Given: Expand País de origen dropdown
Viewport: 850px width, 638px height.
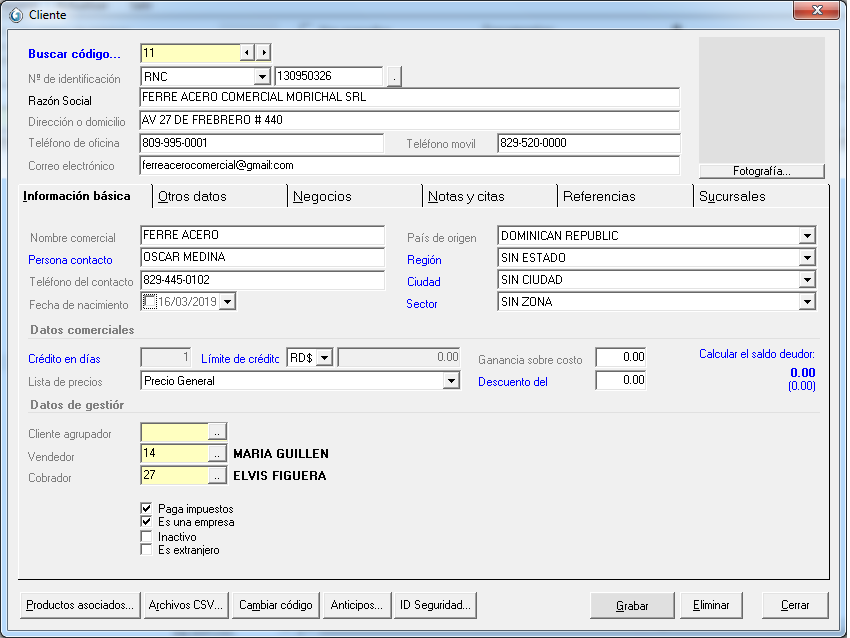Looking at the screenshot, I should [x=807, y=237].
